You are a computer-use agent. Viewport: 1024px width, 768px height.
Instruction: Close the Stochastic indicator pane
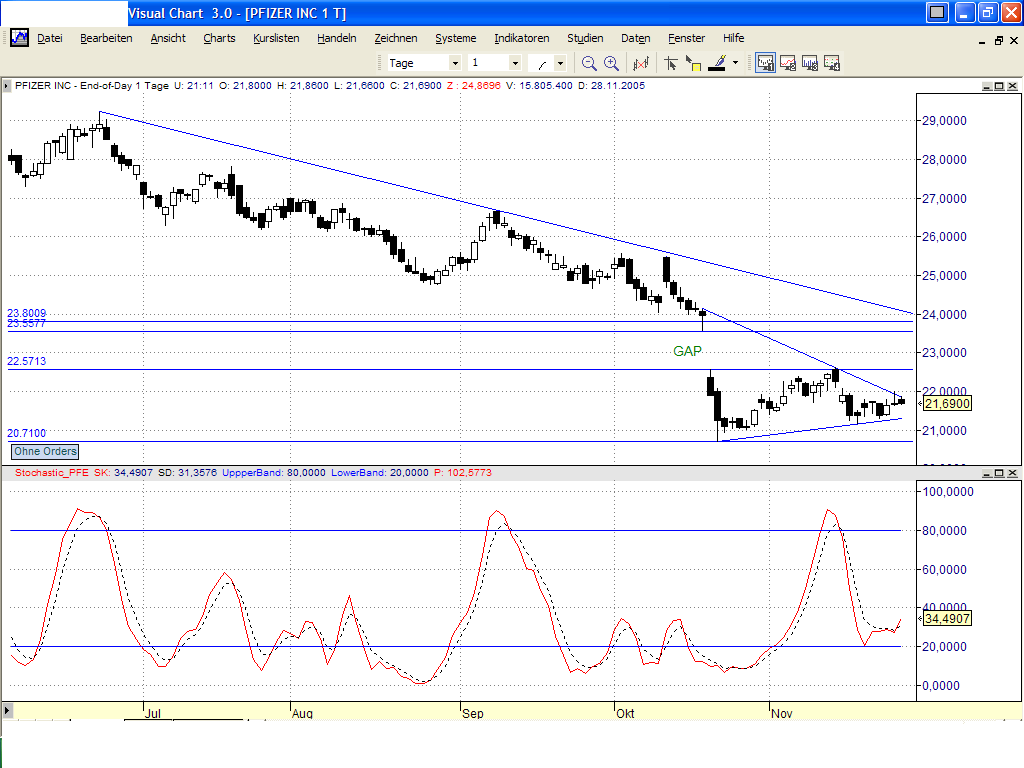(x=1012, y=473)
